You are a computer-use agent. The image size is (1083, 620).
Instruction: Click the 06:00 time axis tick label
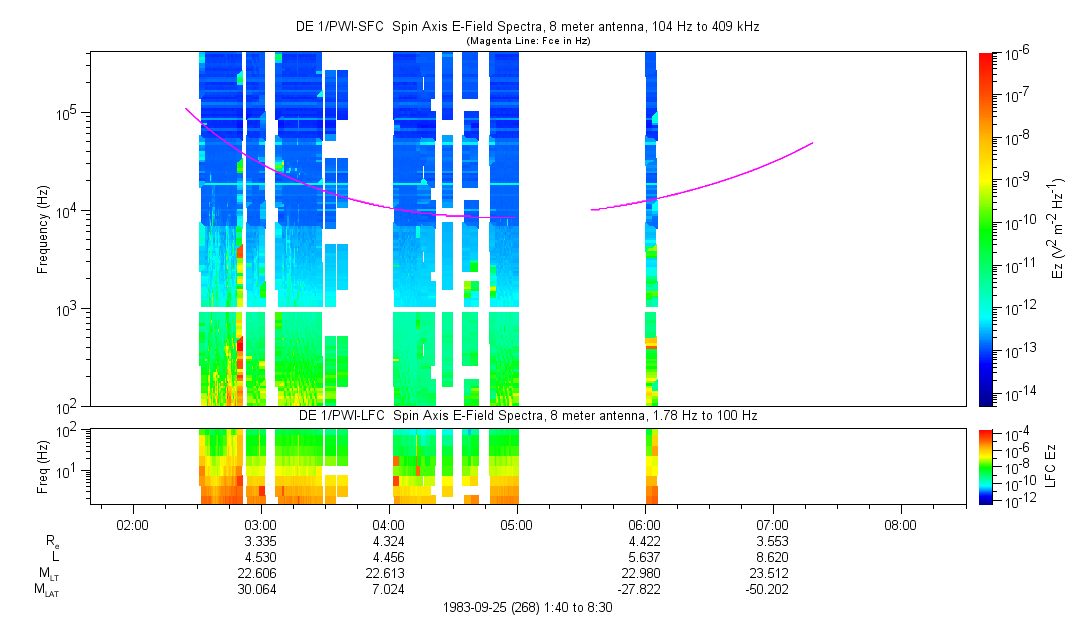coord(645,525)
